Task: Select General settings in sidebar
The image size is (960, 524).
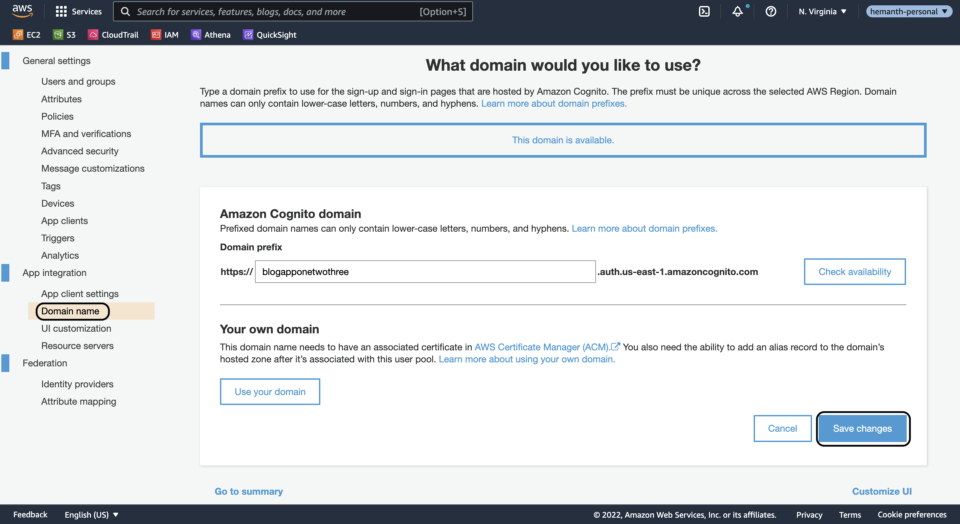Action: (x=56, y=61)
